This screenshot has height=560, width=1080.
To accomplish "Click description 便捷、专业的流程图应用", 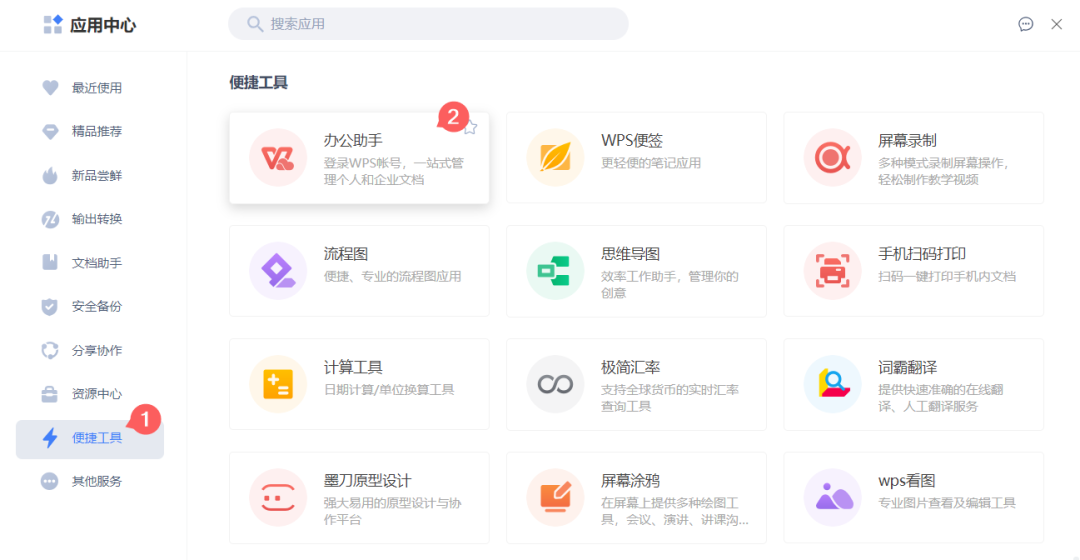I will [393, 277].
